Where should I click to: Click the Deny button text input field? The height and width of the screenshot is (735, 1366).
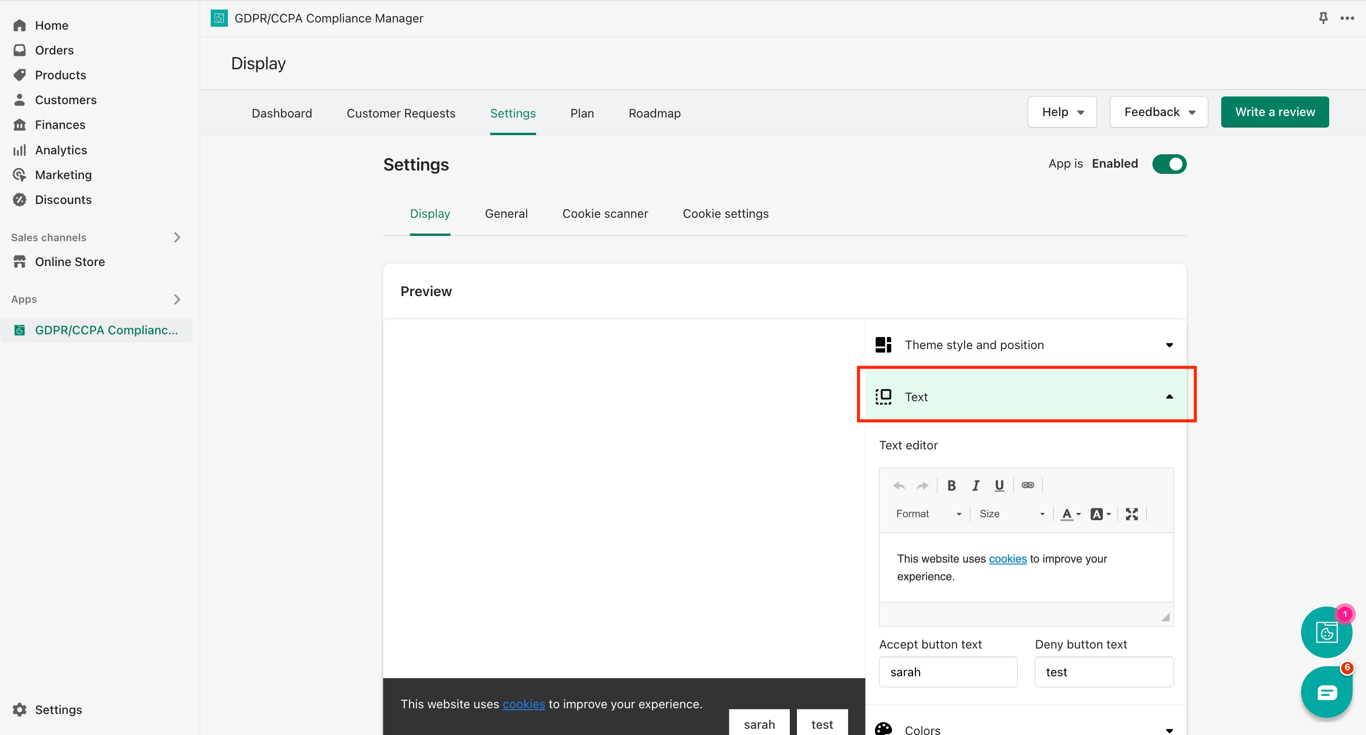1104,672
